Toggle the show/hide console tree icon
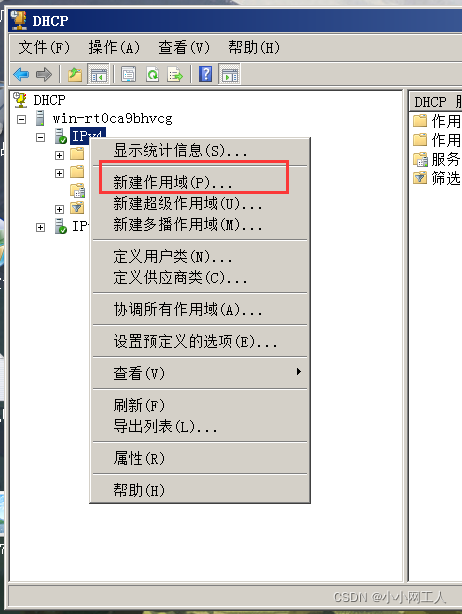 [99, 74]
